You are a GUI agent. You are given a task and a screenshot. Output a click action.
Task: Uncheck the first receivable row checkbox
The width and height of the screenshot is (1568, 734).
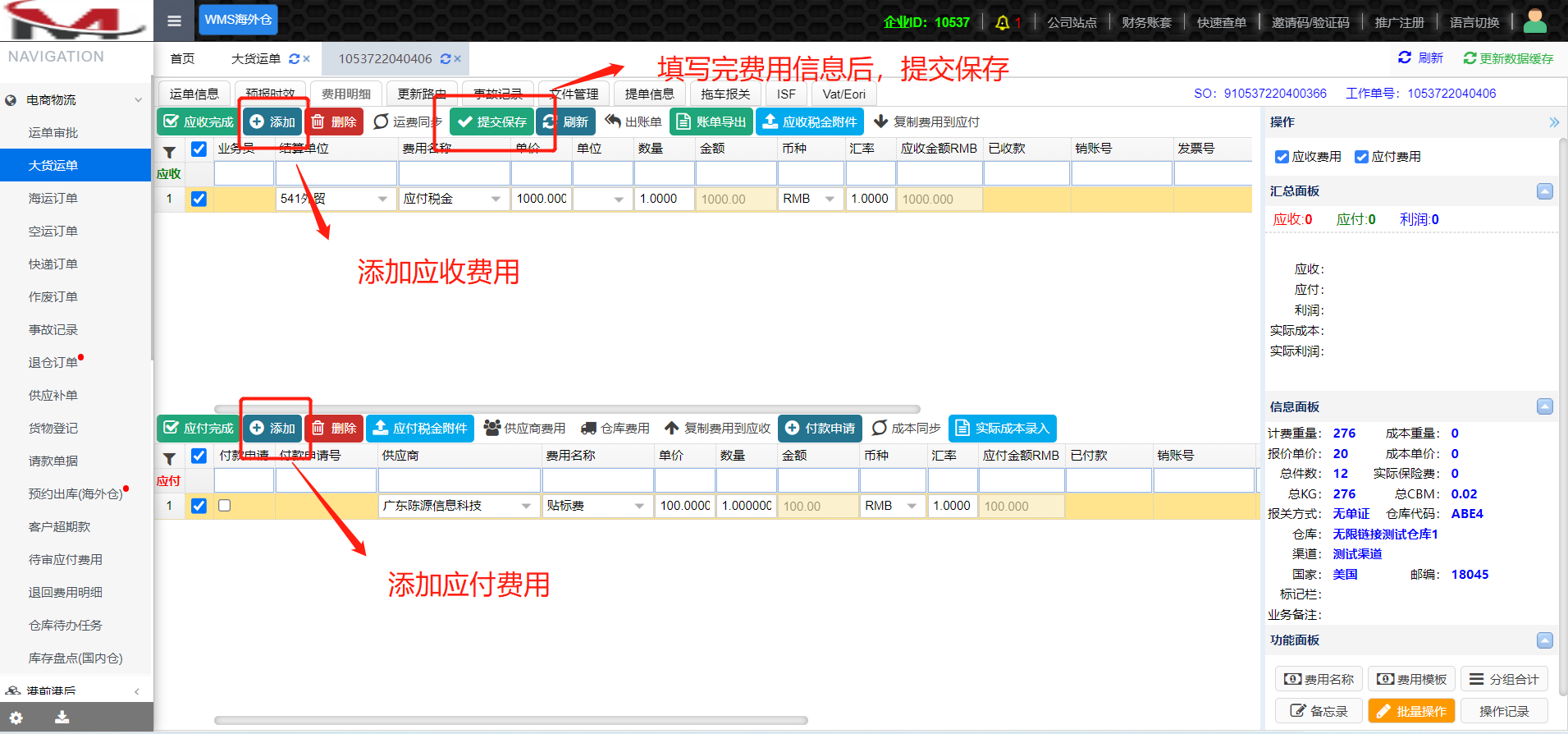(x=199, y=199)
